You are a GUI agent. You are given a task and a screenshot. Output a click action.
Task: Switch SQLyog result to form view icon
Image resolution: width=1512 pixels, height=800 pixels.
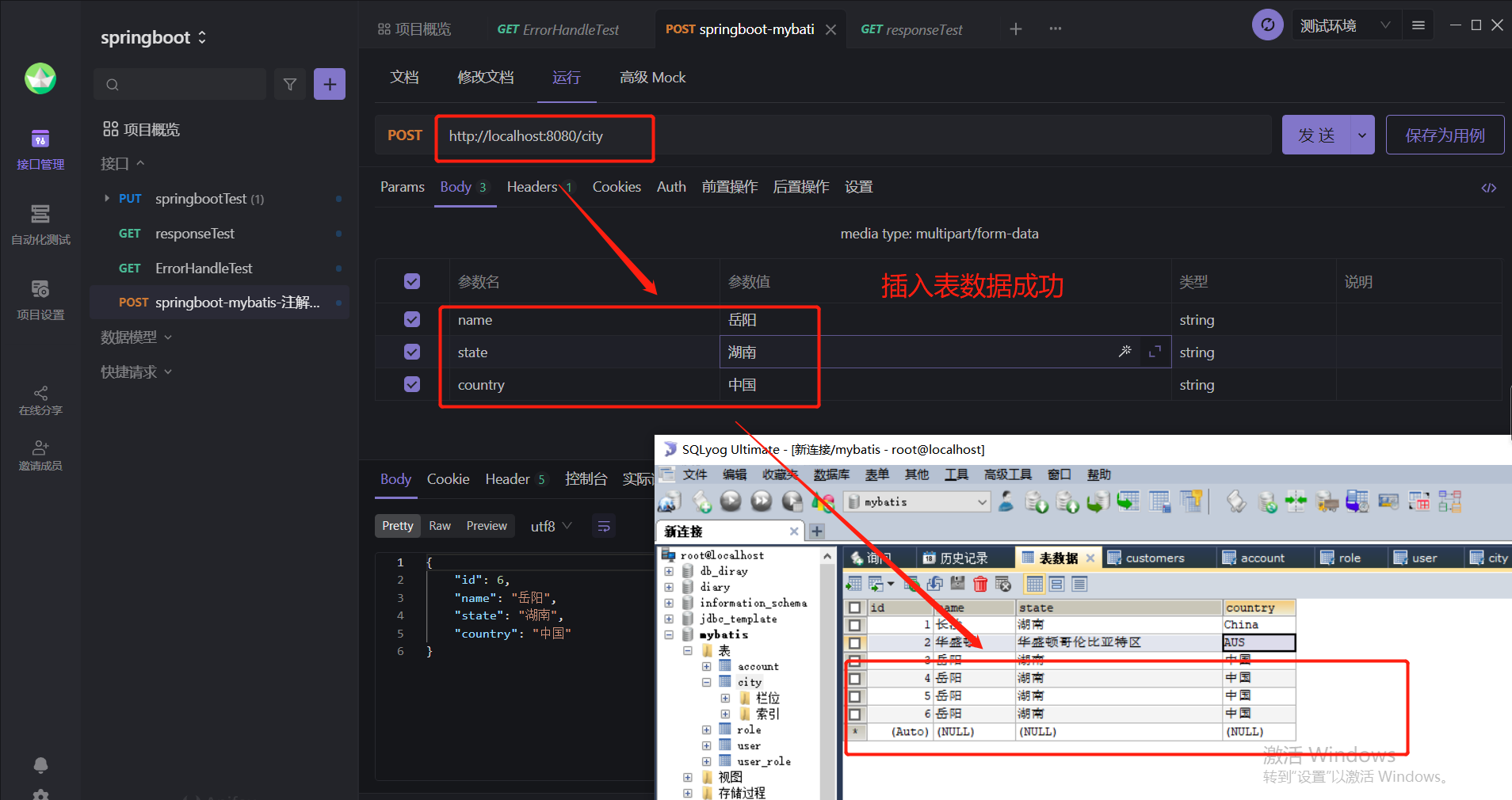coord(1057,584)
